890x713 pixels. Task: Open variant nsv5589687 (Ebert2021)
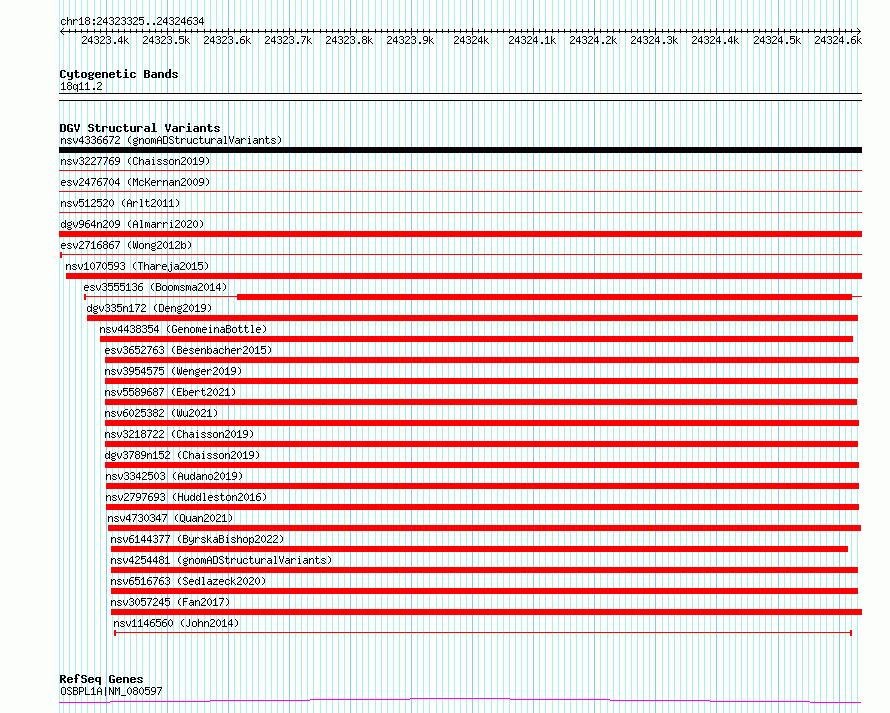click(x=170, y=392)
